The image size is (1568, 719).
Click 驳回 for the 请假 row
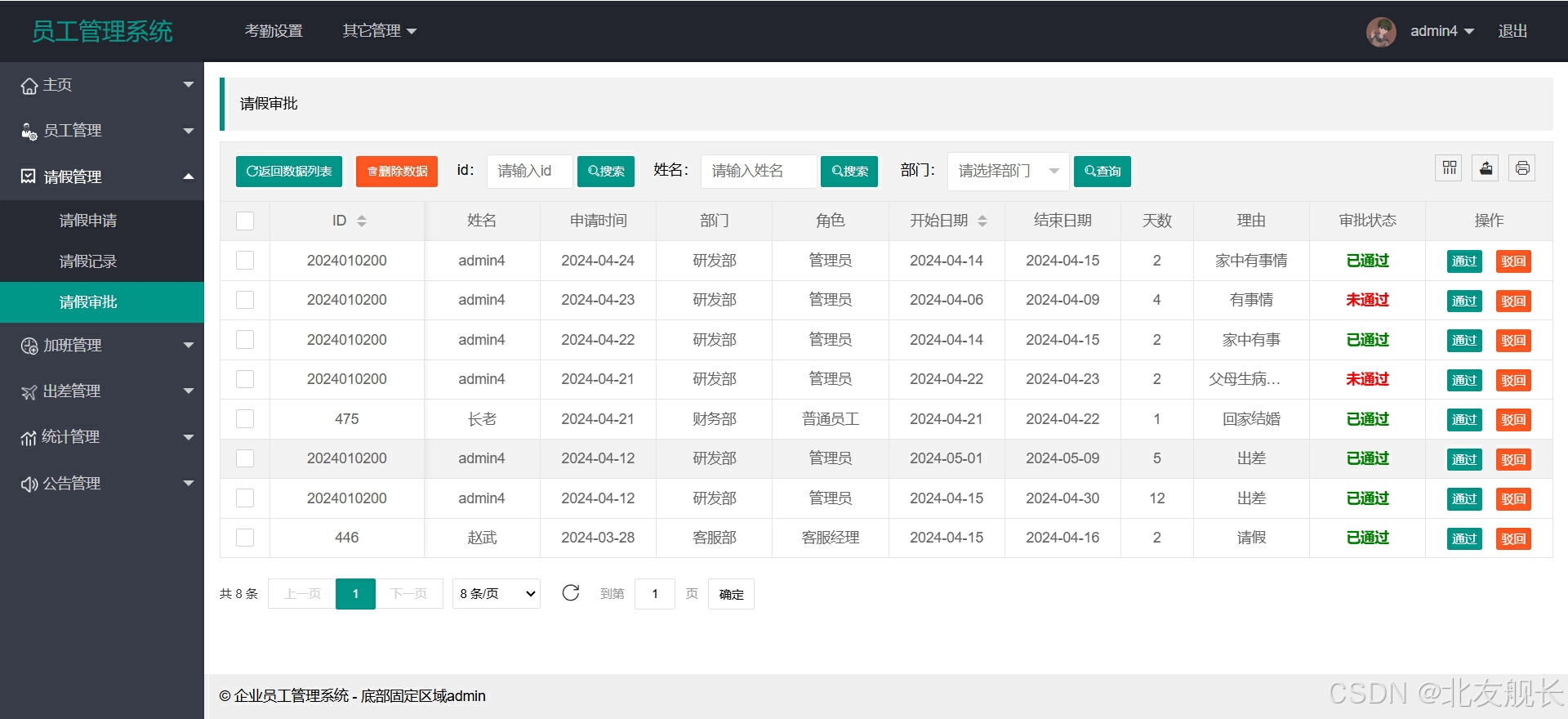click(x=1513, y=538)
